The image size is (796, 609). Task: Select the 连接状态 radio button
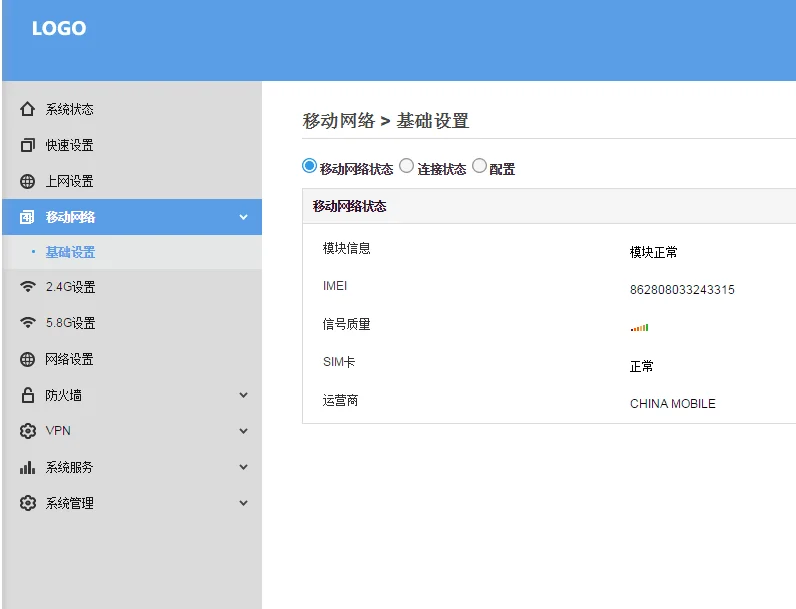tap(406, 166)
